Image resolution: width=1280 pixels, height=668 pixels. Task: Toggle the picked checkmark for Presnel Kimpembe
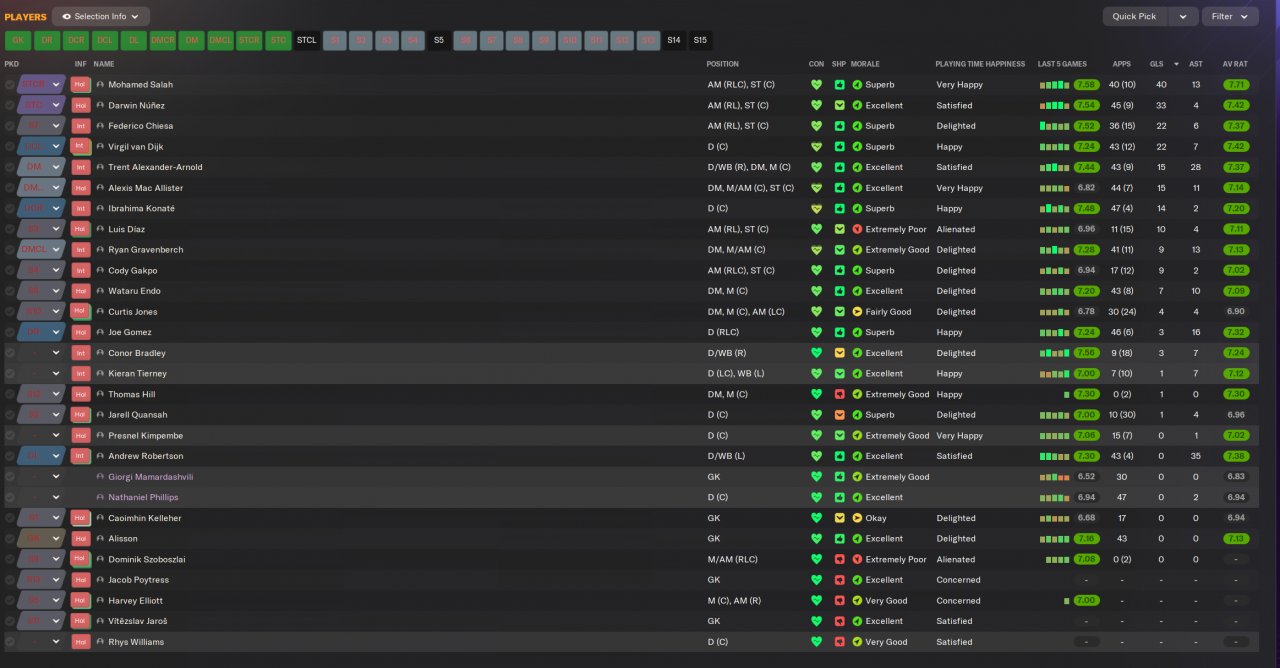10,436
